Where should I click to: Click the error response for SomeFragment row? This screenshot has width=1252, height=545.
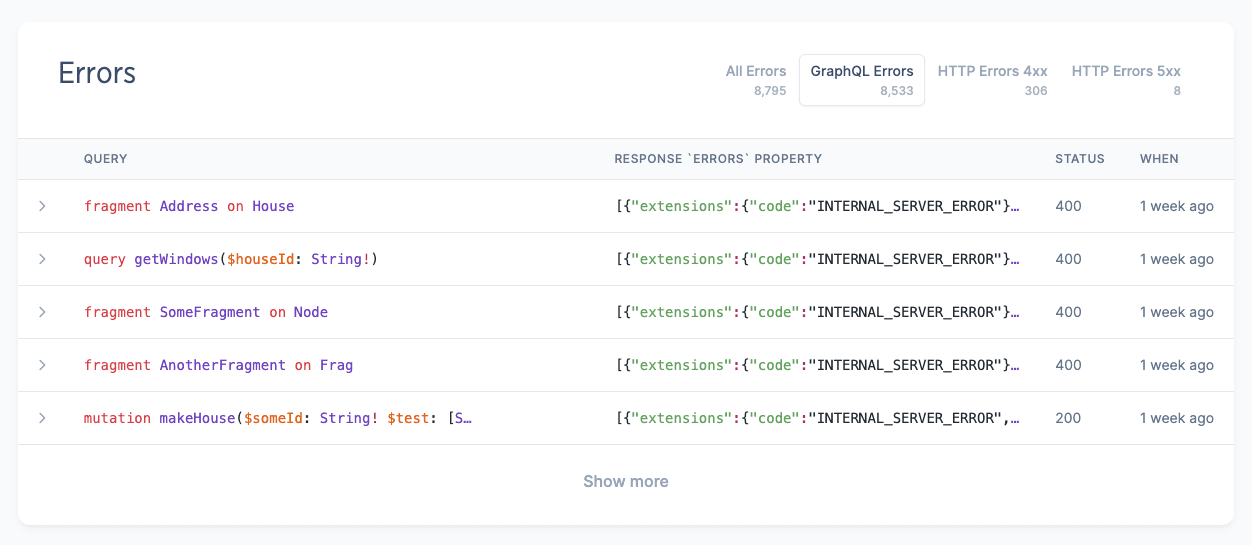817,312
